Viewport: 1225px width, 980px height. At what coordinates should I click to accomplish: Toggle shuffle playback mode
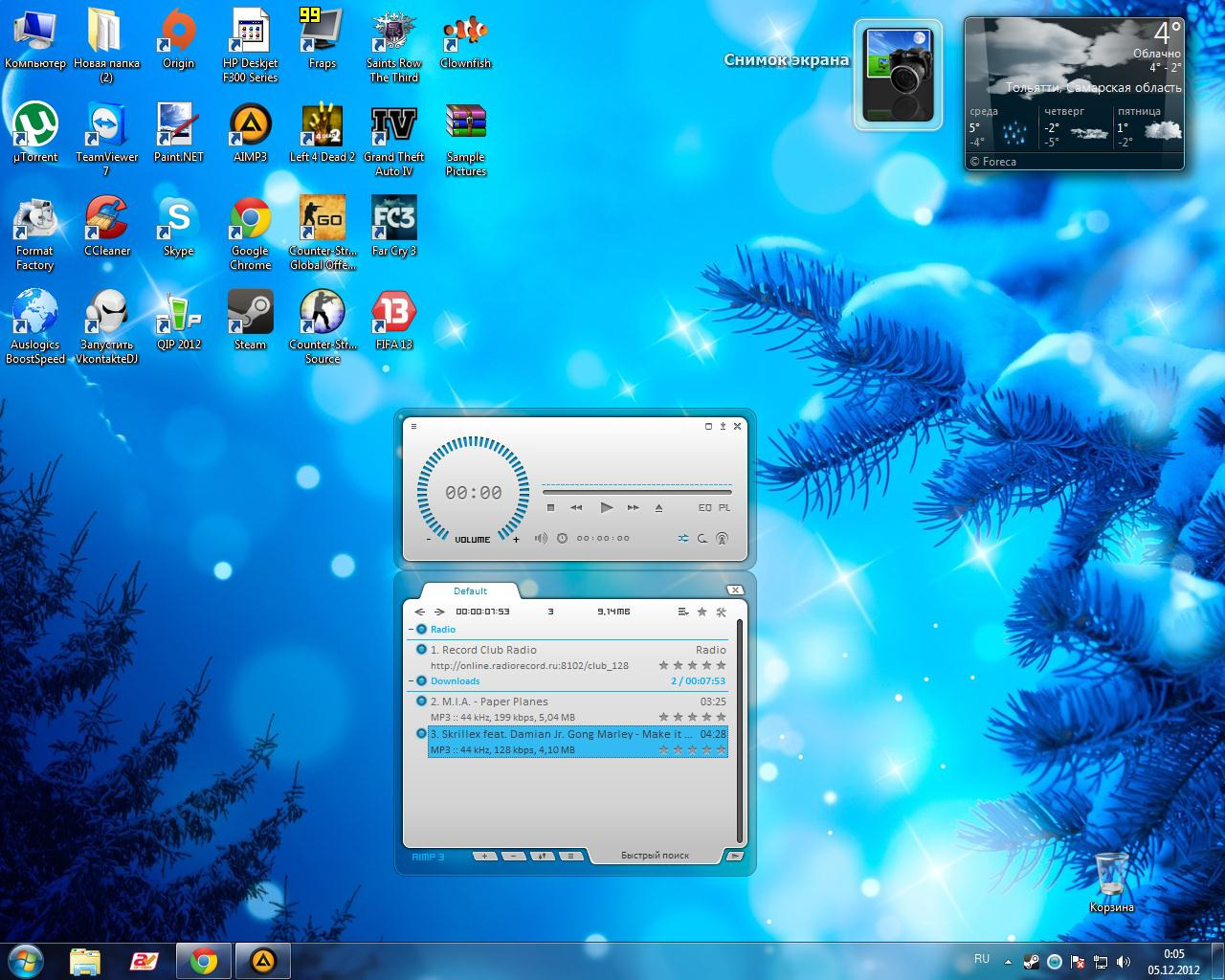coord(683,539)
